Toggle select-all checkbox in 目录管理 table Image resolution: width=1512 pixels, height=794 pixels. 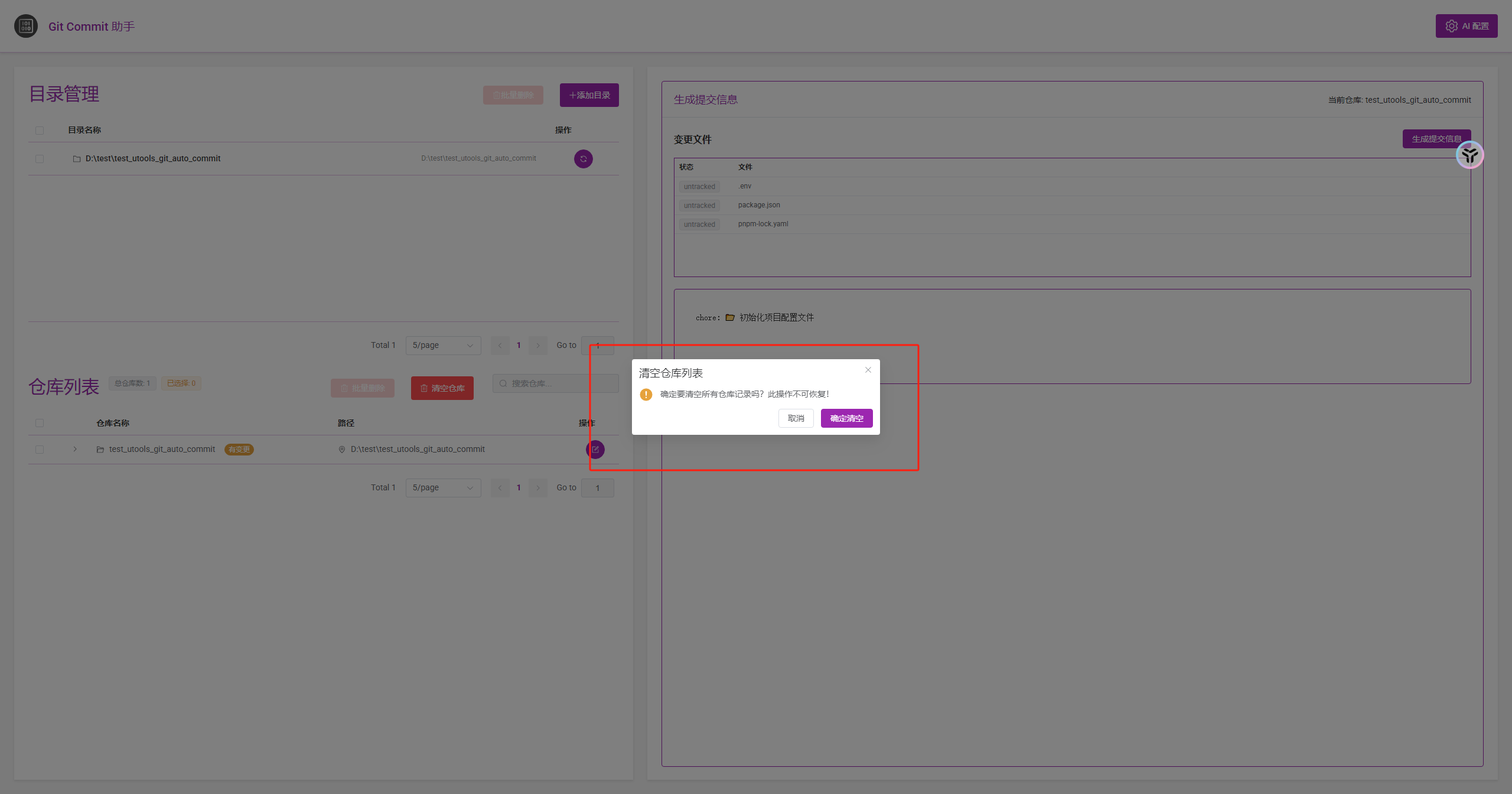point(40,130)
